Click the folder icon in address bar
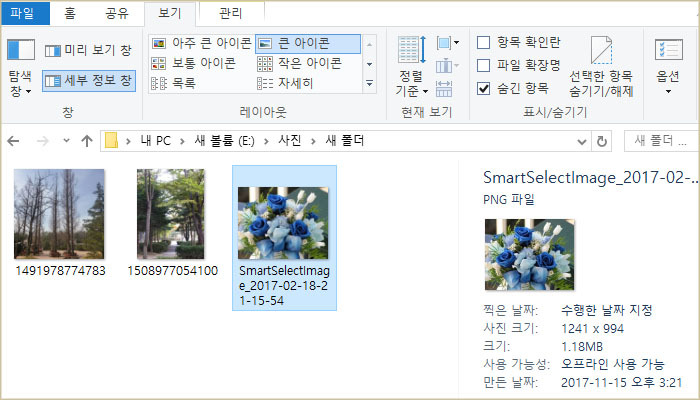 (x=111, y=141)
